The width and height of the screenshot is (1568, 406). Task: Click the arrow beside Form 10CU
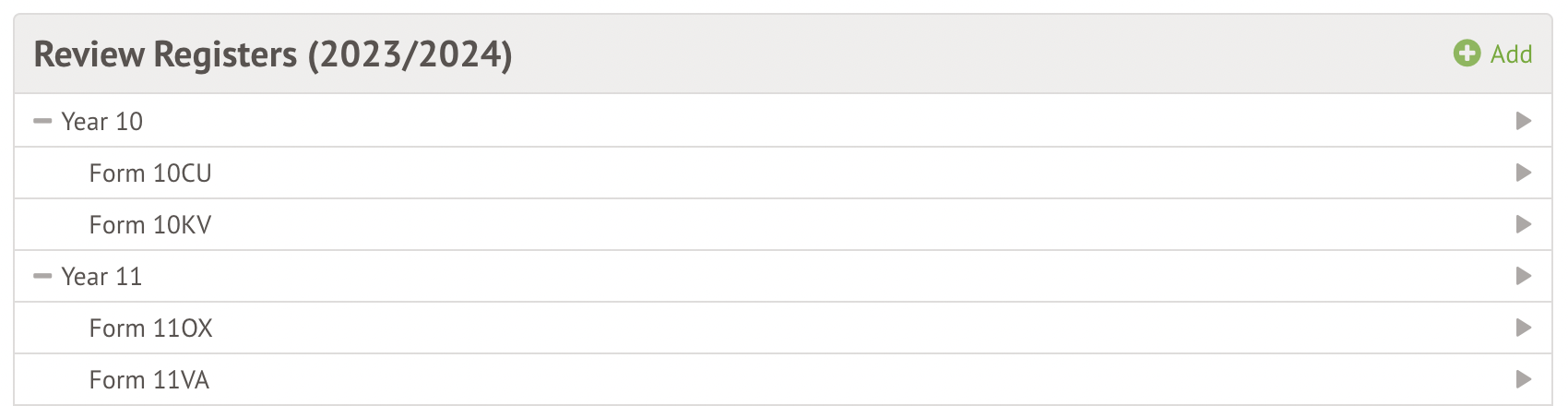1524,173
